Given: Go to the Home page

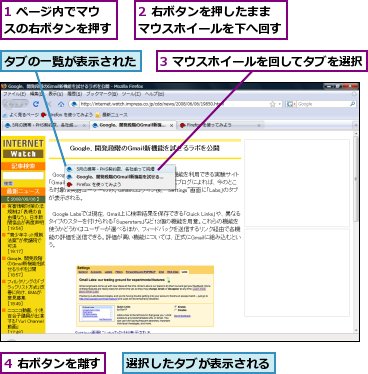Looking at the screenshot, I should point(61,104).
